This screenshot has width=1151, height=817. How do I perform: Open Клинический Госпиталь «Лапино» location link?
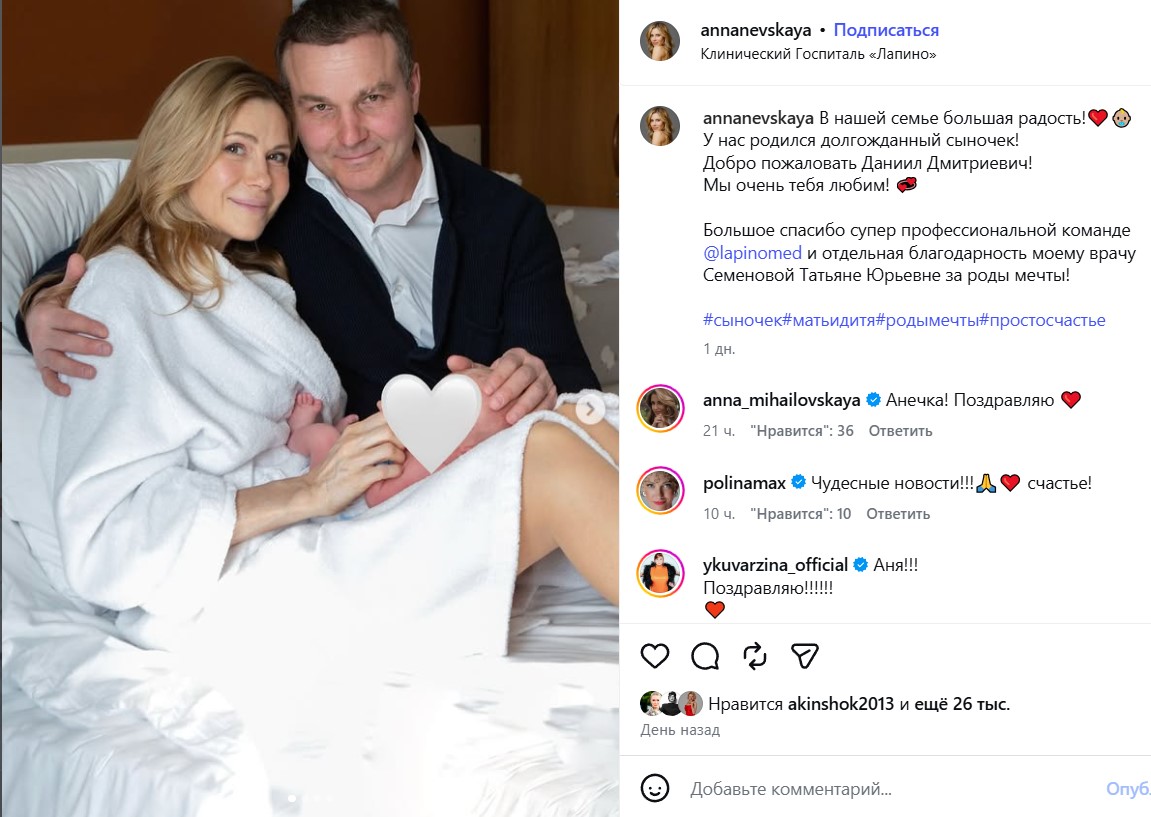(x=819, y=54)
